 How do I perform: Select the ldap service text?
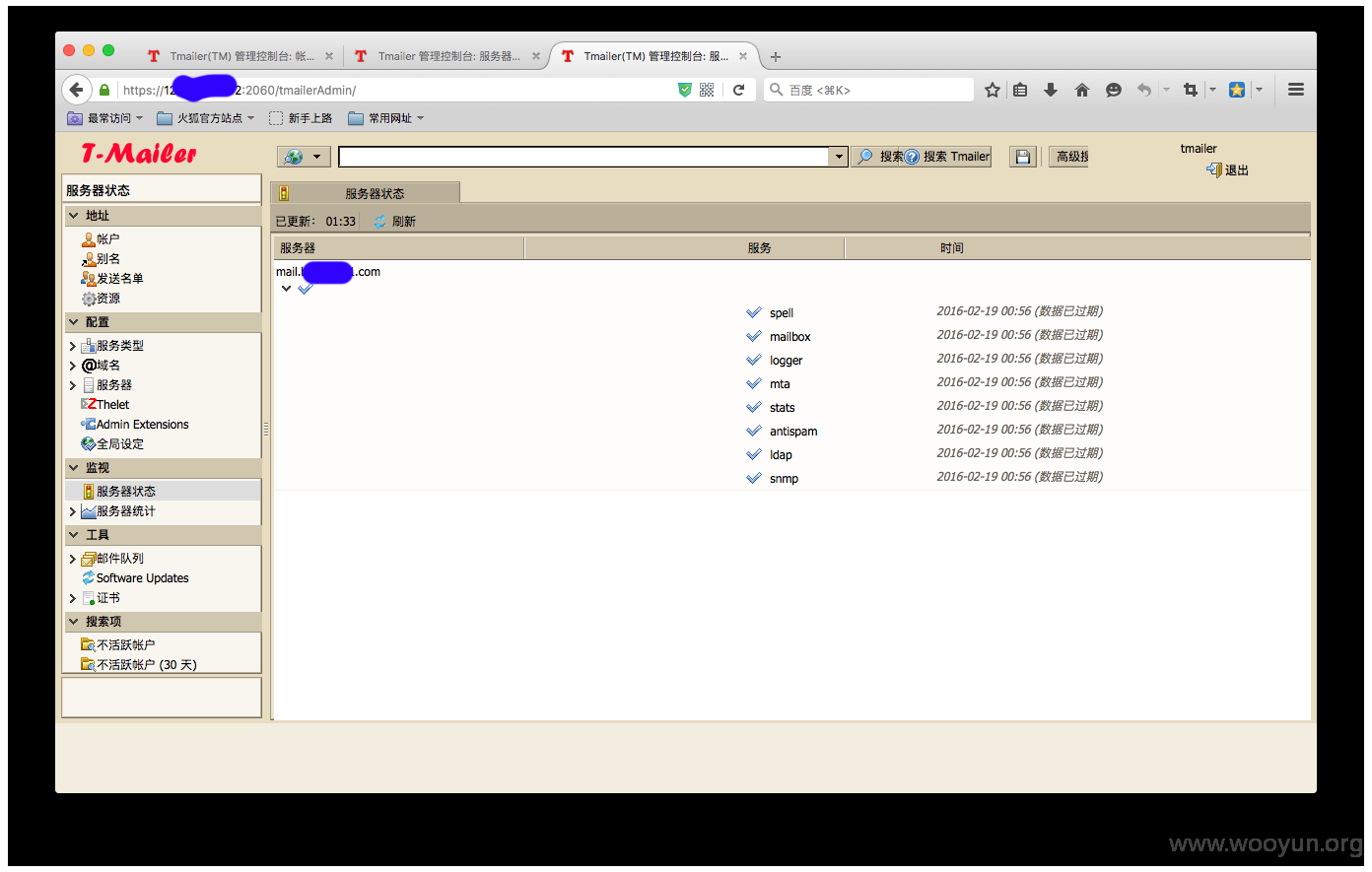(x=781, y=455)
